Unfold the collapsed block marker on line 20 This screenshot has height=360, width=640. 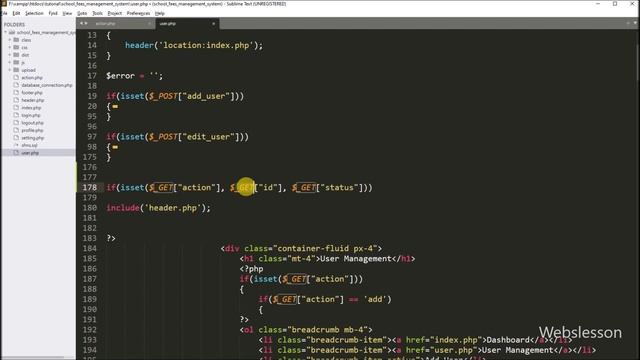[115, 107]
